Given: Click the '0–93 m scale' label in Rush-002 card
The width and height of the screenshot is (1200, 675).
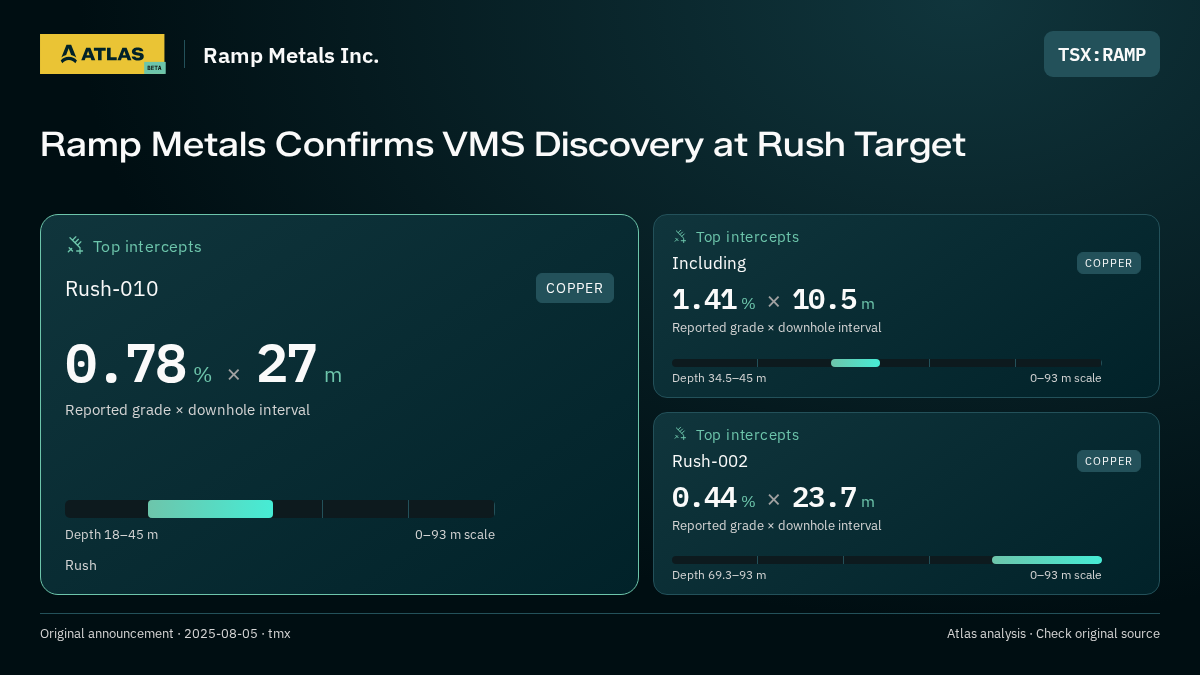Looking at the screenshot, I should (1066, 575).
